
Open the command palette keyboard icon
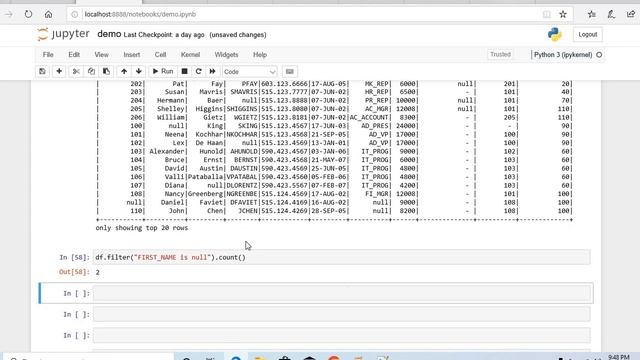click(x=290, y=71)
